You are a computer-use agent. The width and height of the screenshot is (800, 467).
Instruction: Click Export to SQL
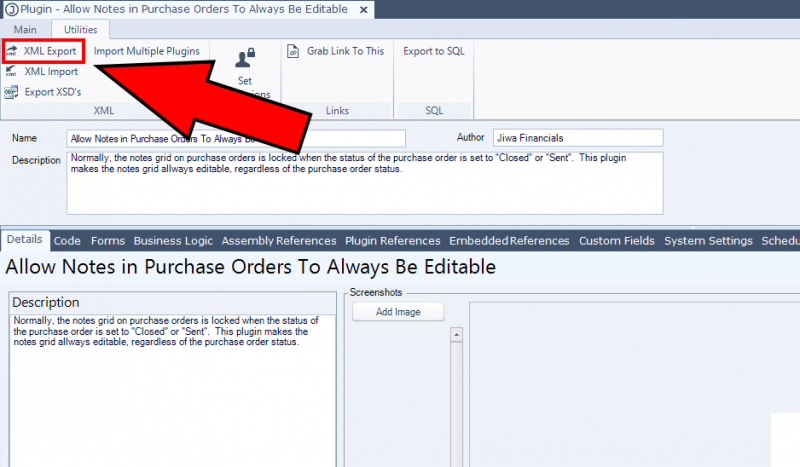(x=434, y=51)
